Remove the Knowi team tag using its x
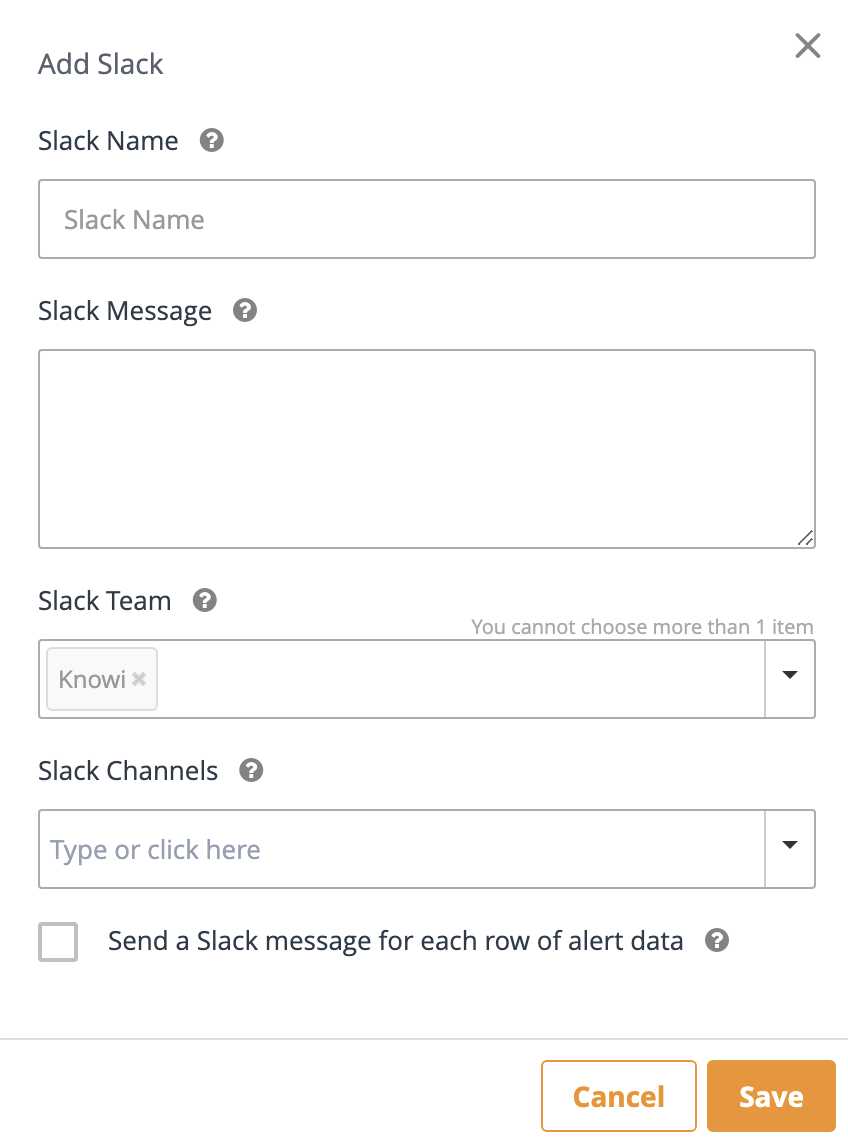Viewport: 848px width, 1142px height. 139,679
